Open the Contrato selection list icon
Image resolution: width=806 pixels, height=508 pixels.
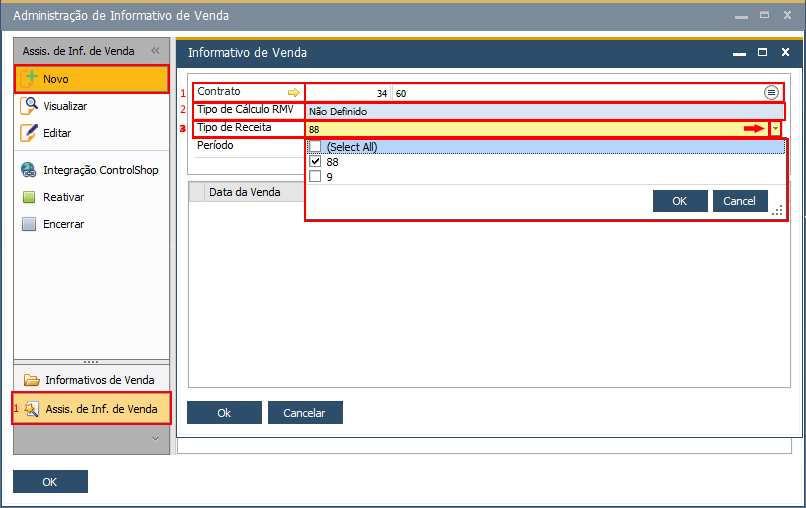coord(771,93)
